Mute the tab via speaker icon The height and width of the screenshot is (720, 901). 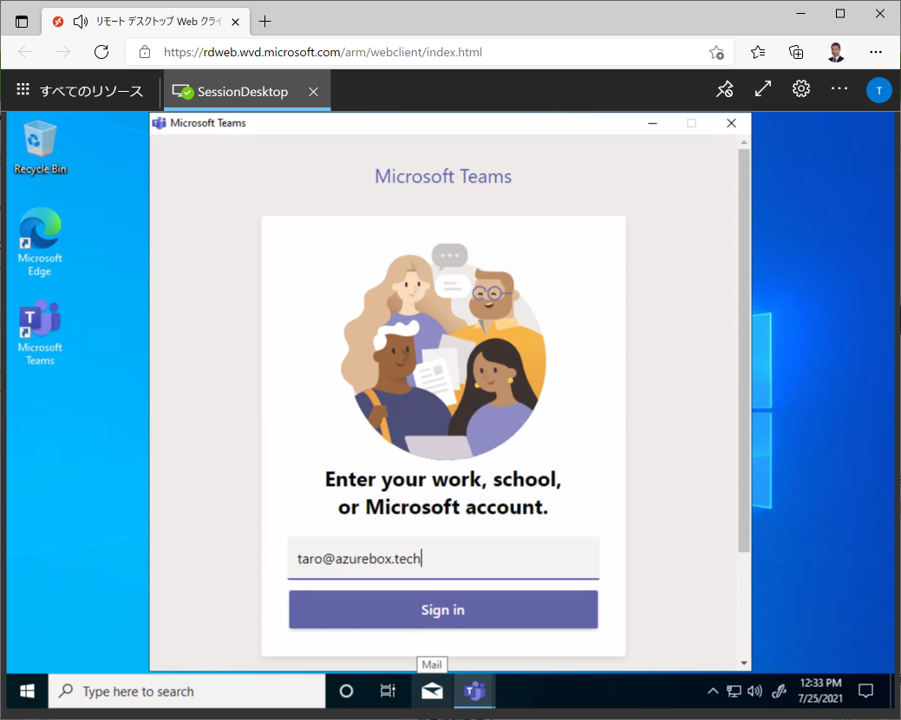[x=80, y=22]
